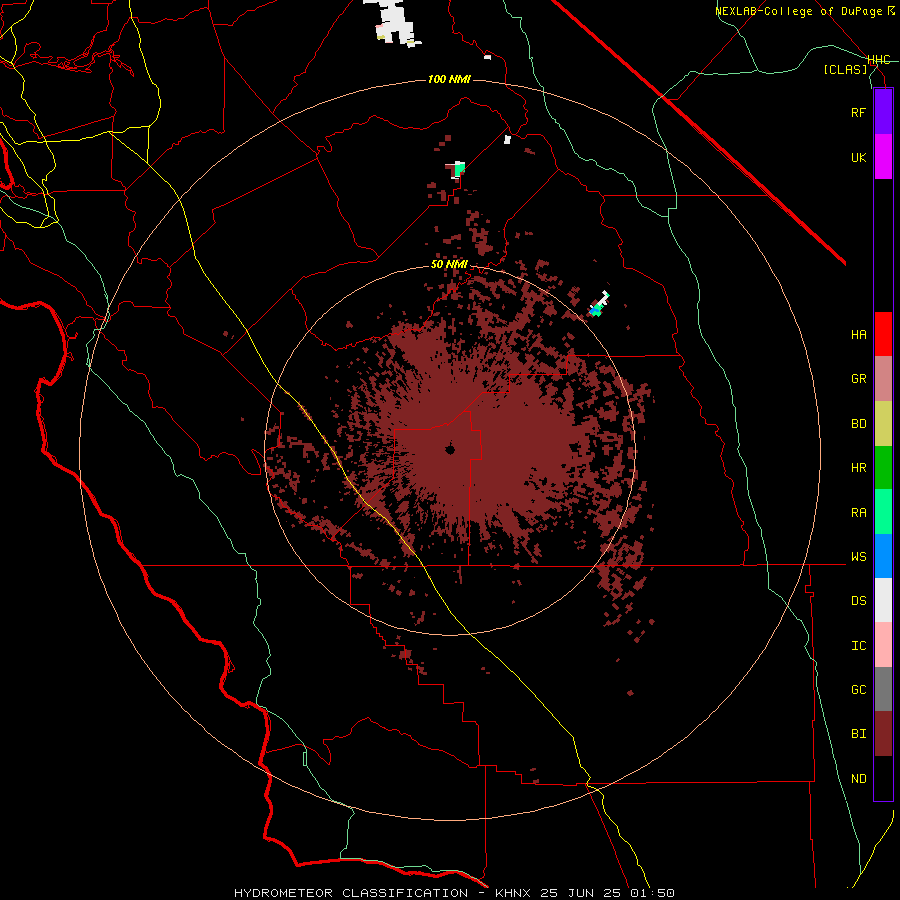This screenshot has height=900, width=900.
Task: Click the WS blue legend swatch
Action: click(x=883, y=556)
